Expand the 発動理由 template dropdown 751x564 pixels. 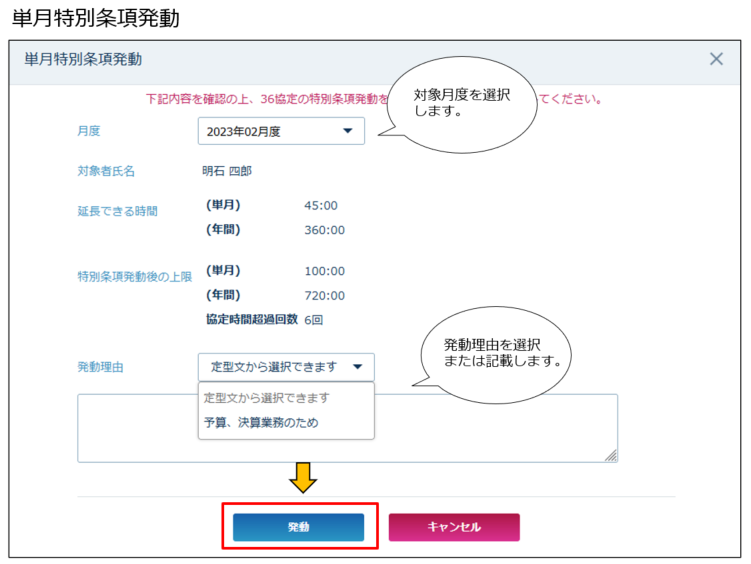[286, 366]
